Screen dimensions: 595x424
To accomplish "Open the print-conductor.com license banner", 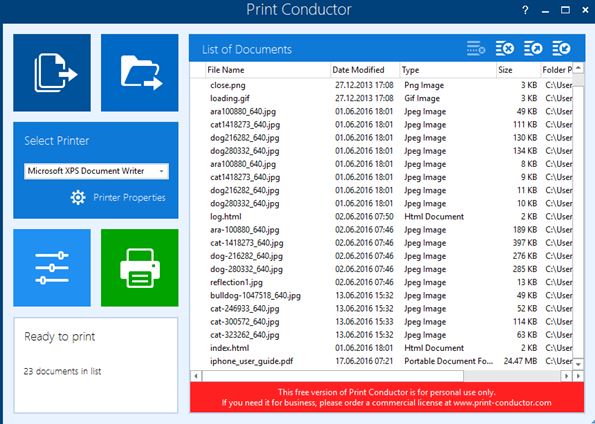I will 387,397.
